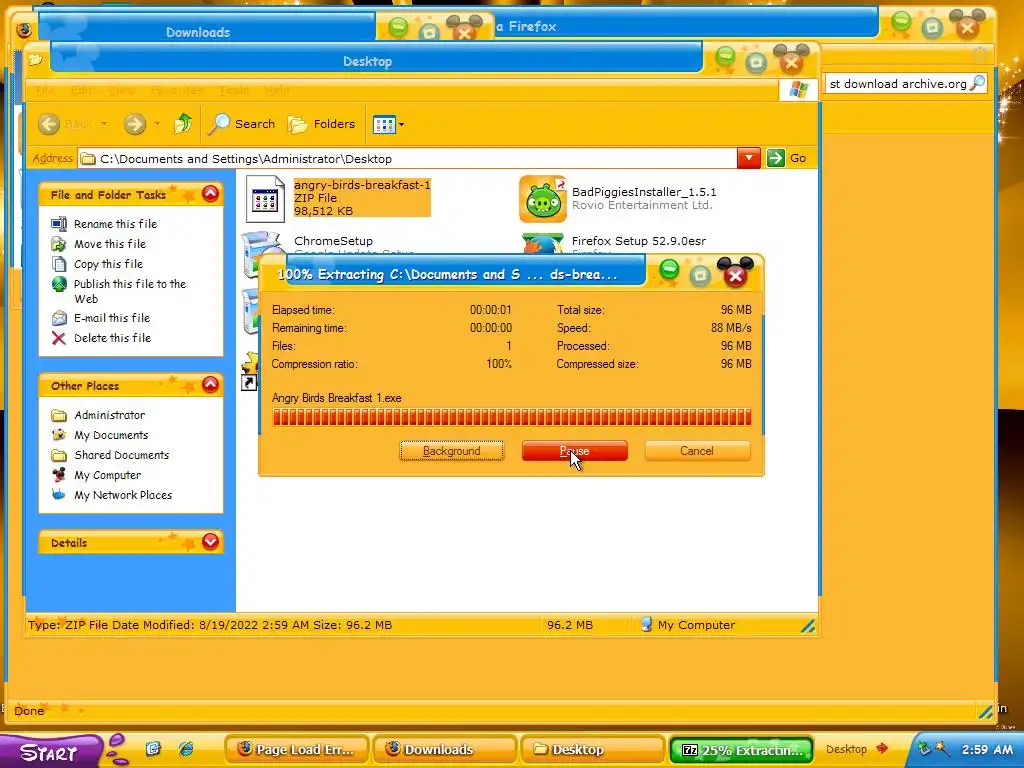Click the Forward arrow in Desktop window
The height and width of the screenshot is (768, 1024).
pyautogui.click(x=135, y=123)
